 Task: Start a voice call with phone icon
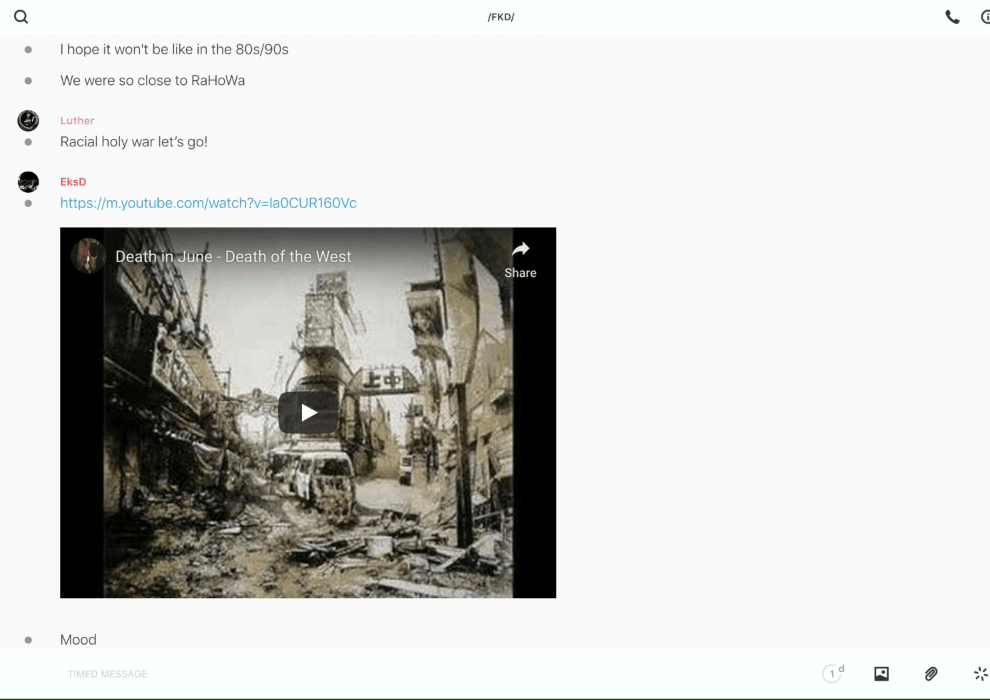tap(952, 17)
